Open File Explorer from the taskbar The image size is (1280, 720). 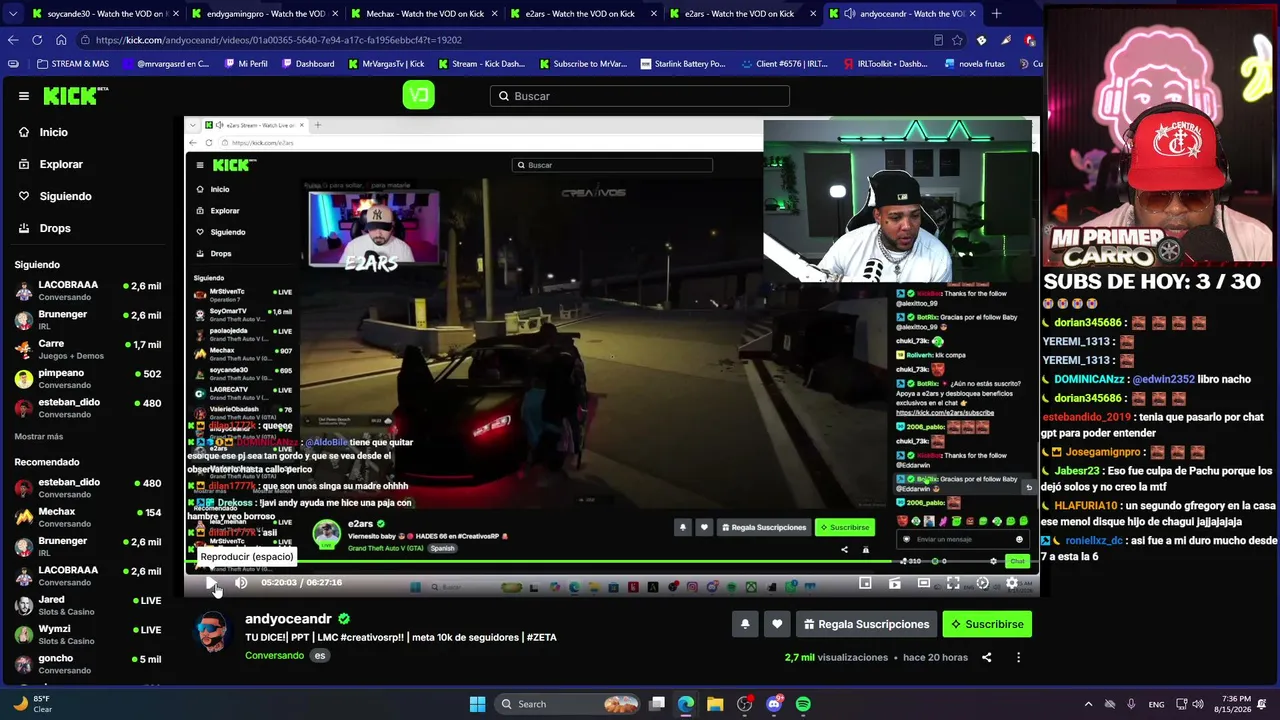coord(715,704)
